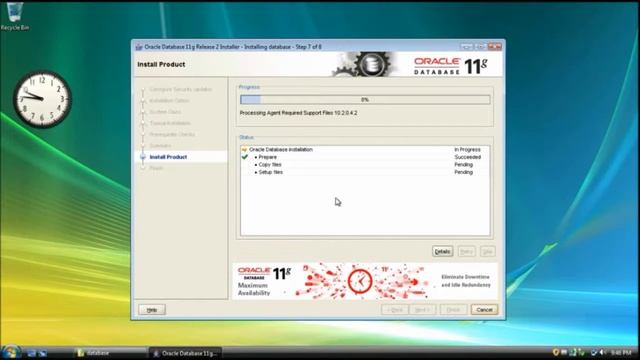Click the yellow security shield tray icon
This screenshot has width=640, height=360.
(555, 352)
